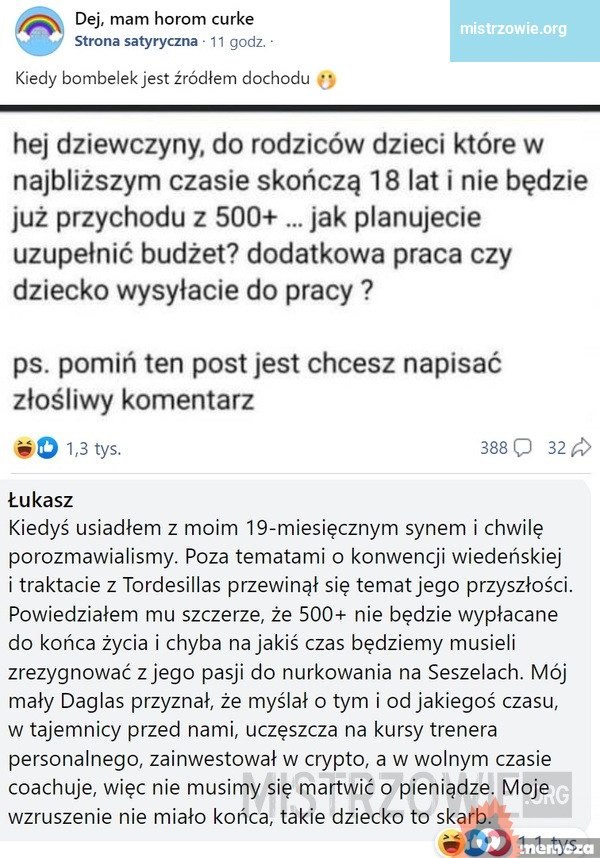Click the laughing reaction on Łukasz's comment
This screenshot has height=858, width=600.
pyautogui.click(x=452, y=844)
